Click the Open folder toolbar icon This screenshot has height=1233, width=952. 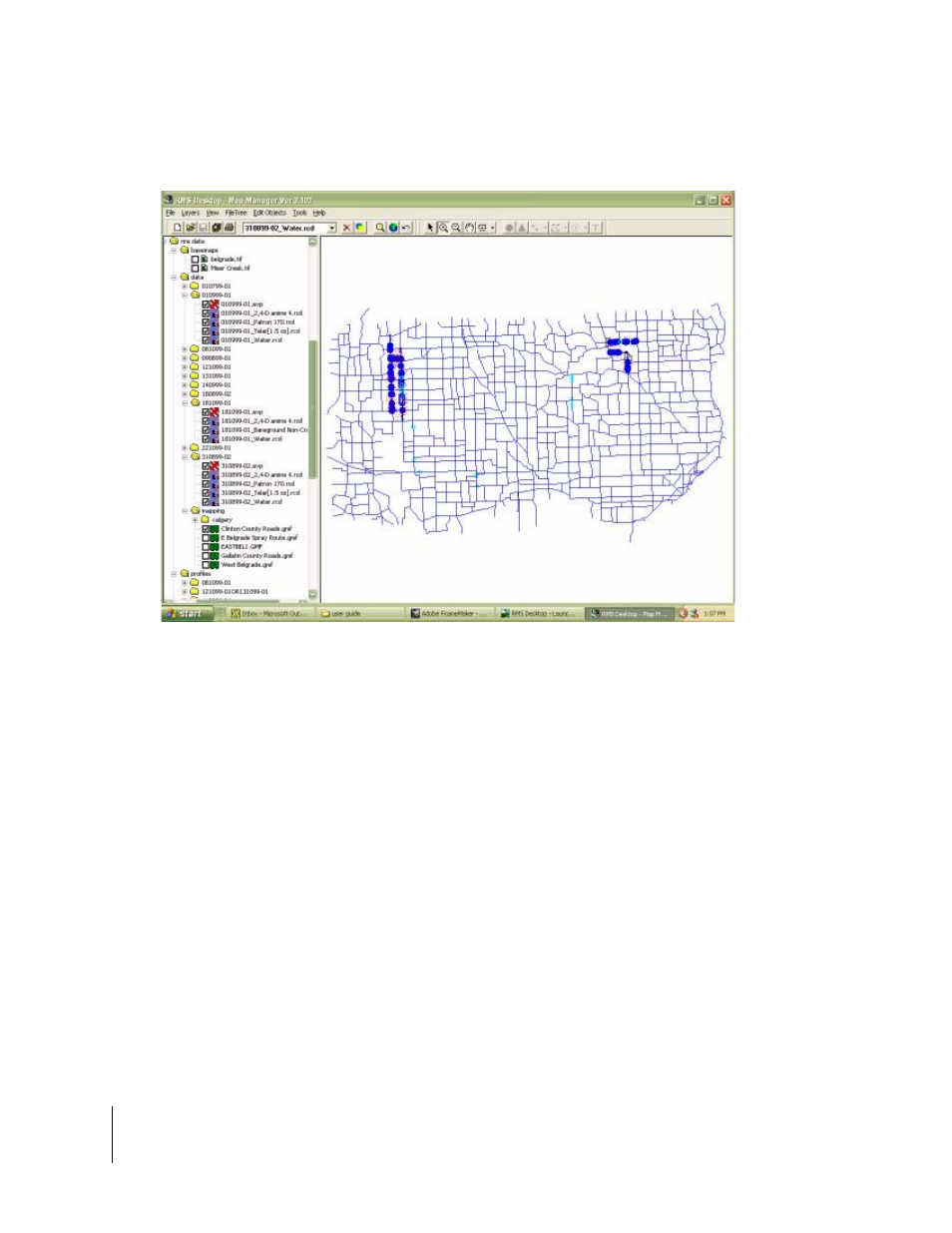pos(191,228)
